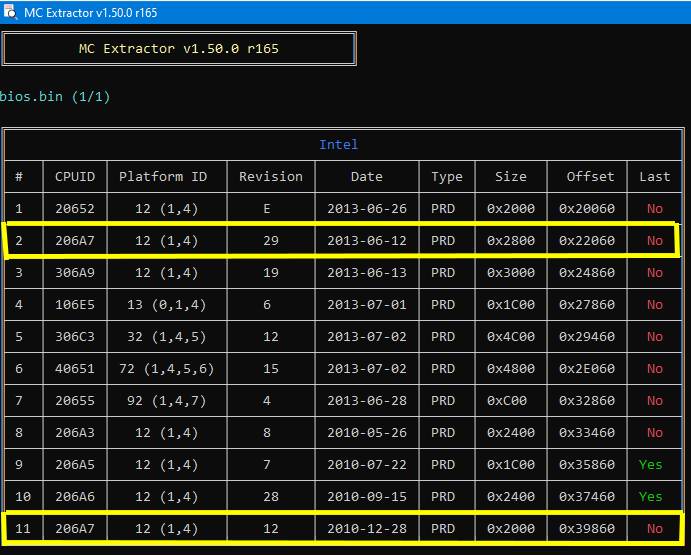The width and height of the screenshot is (691, 555).
Task: Select CPUID cell '40651'
Action: point(75,369)
